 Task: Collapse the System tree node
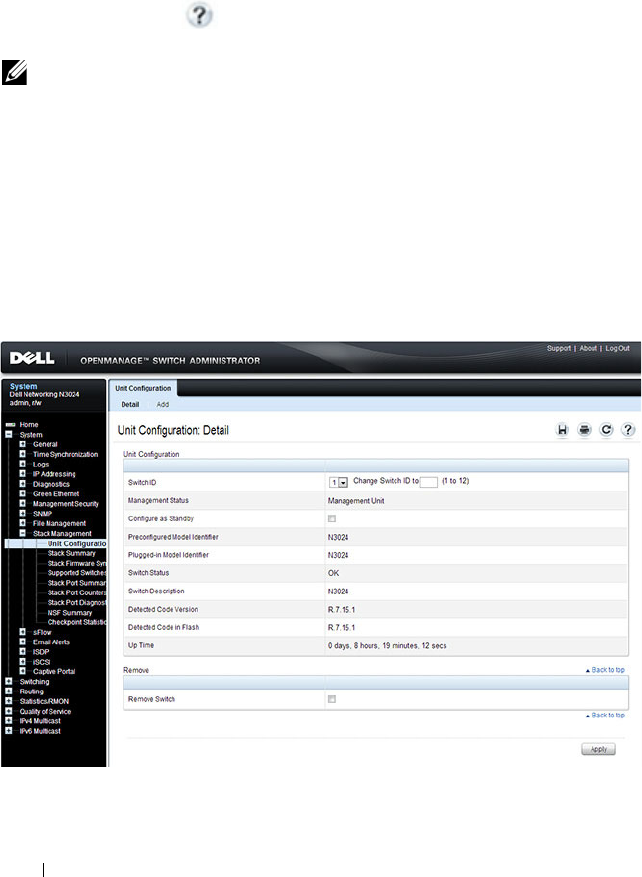pyautogui.click(x=9, y=435)
